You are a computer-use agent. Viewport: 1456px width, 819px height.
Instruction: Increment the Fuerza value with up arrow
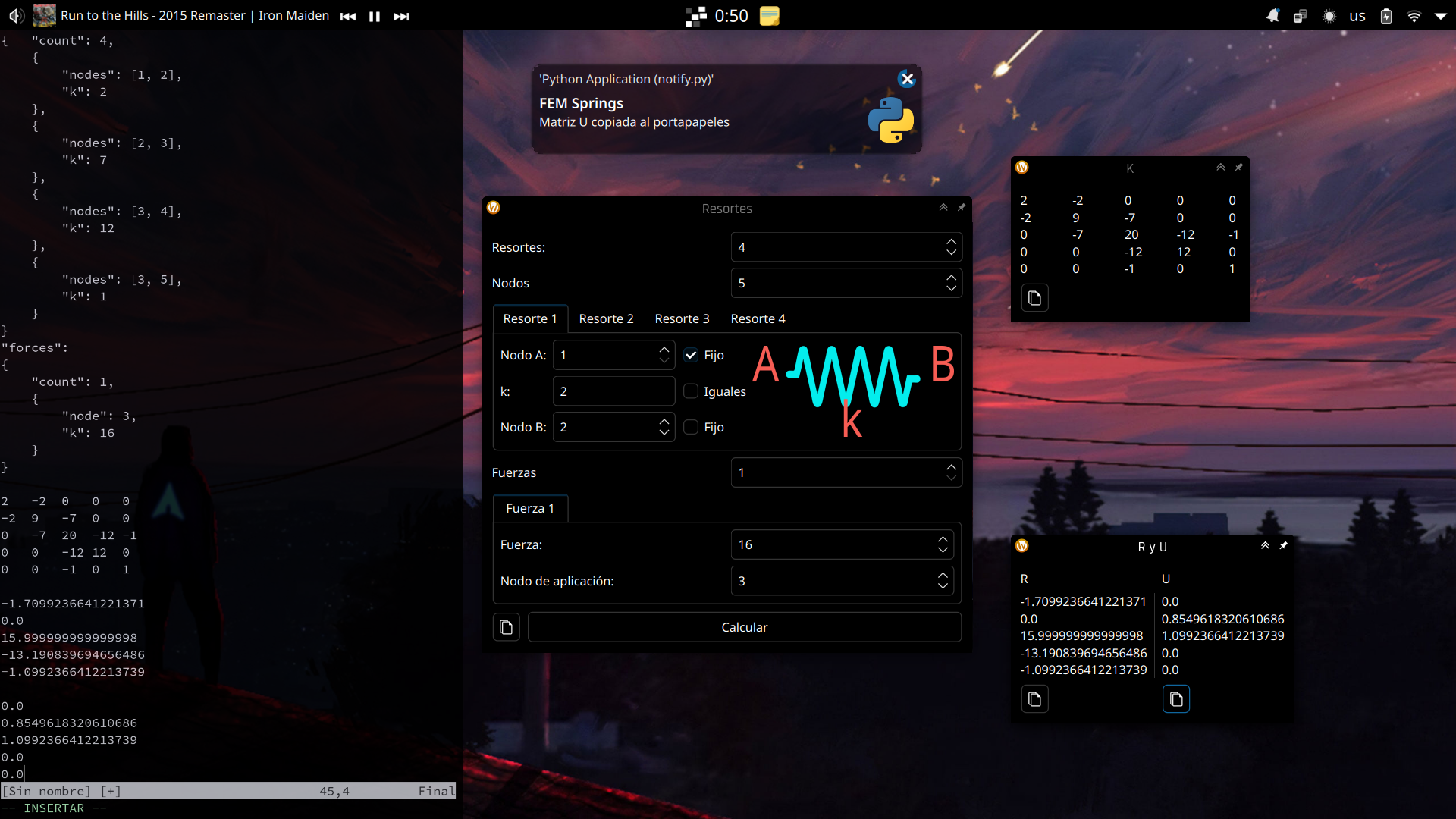coord(943,539)
